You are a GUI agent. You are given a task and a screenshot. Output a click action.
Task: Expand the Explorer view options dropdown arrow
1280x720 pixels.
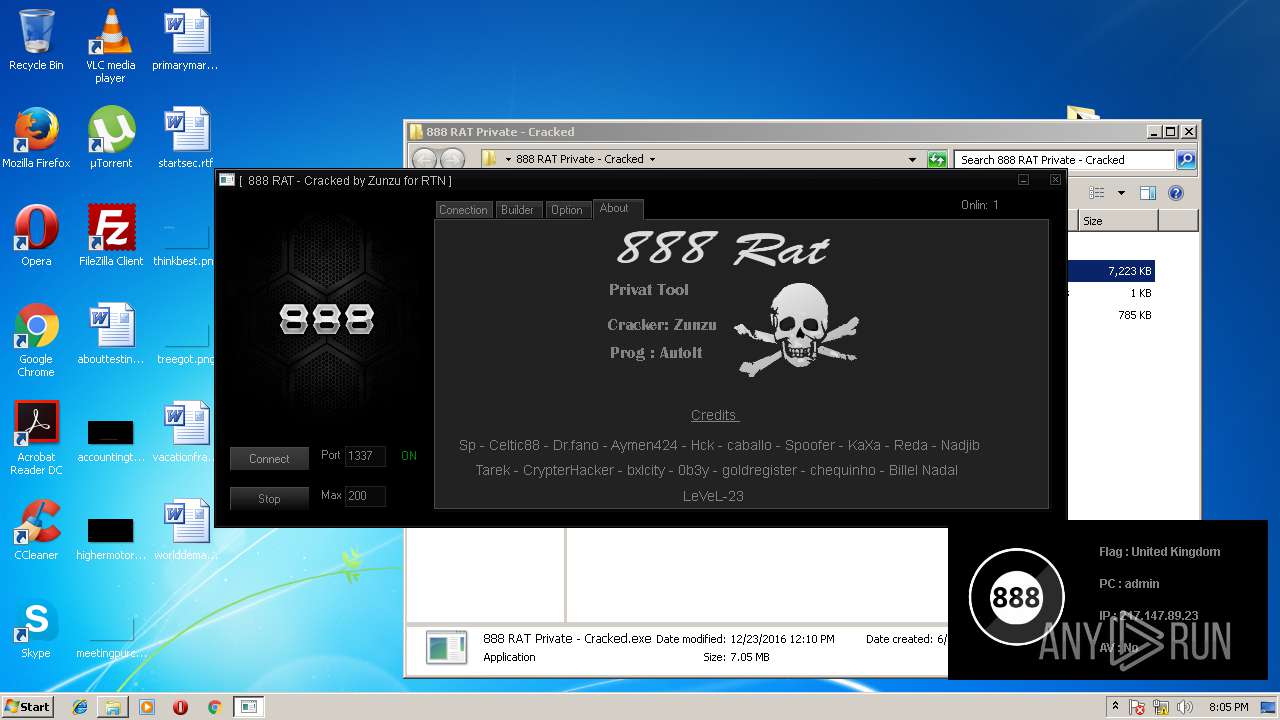click(1121, 193)
